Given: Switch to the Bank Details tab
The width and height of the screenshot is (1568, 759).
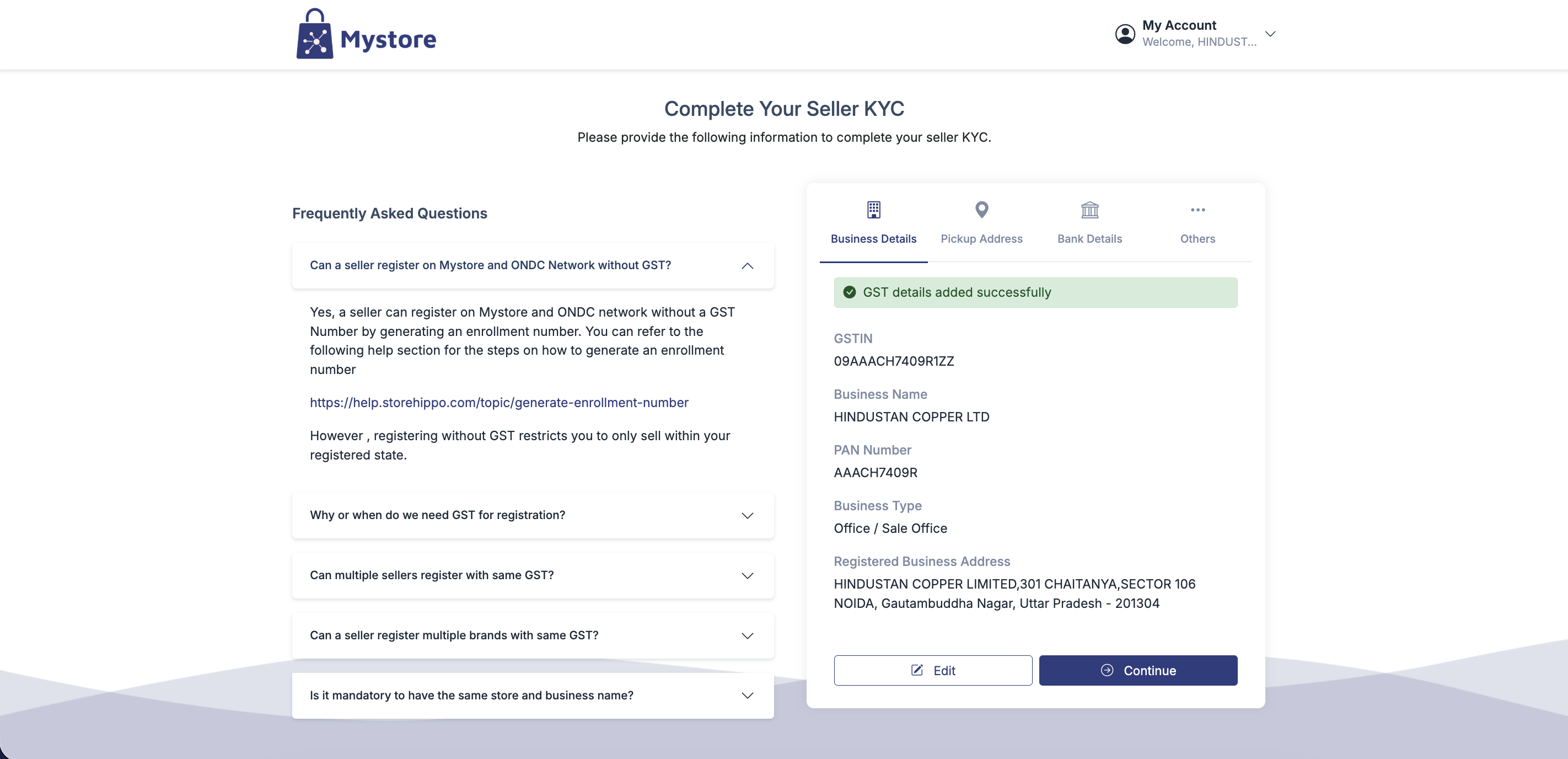Looking at the screenshot, I should pyautogui.click(x=1089, y=239).
